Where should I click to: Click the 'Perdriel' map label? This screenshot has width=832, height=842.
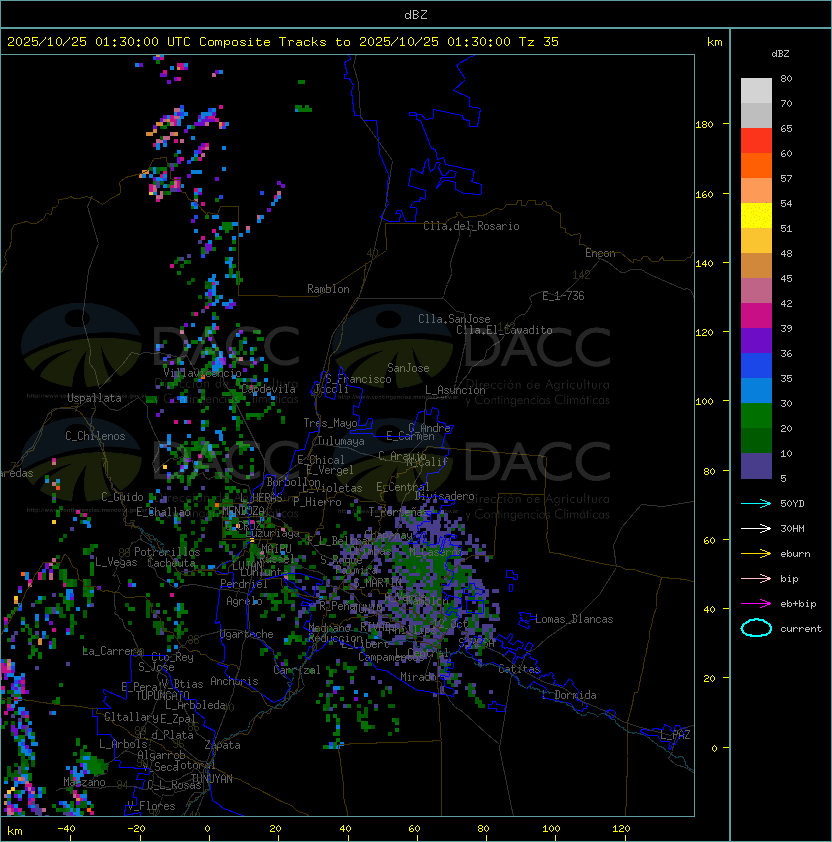[x=244, y=584]
